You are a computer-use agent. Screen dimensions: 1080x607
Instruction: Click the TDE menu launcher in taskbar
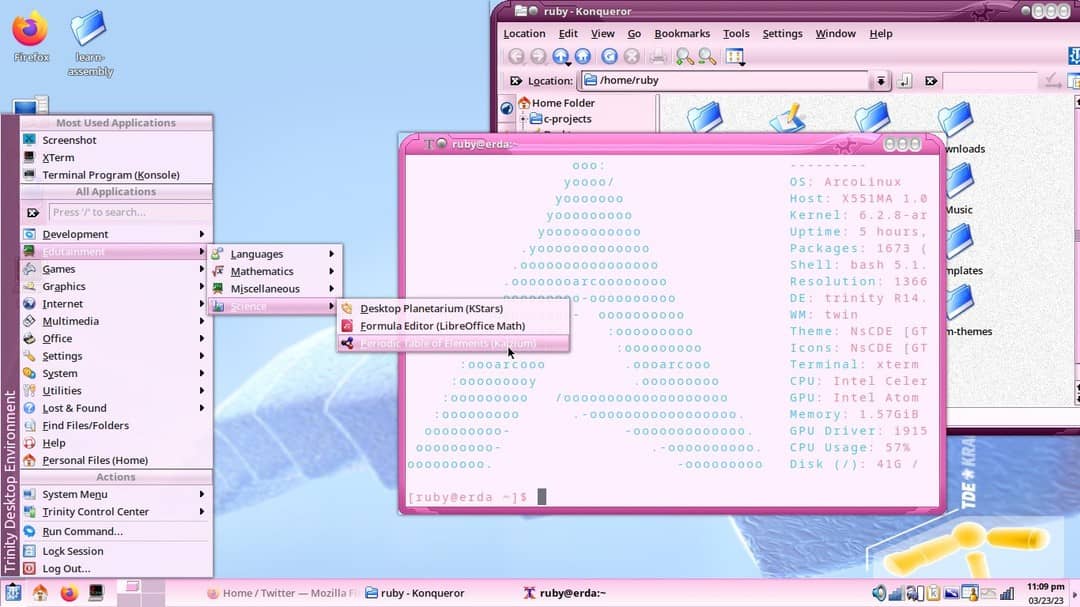(13, 593)
